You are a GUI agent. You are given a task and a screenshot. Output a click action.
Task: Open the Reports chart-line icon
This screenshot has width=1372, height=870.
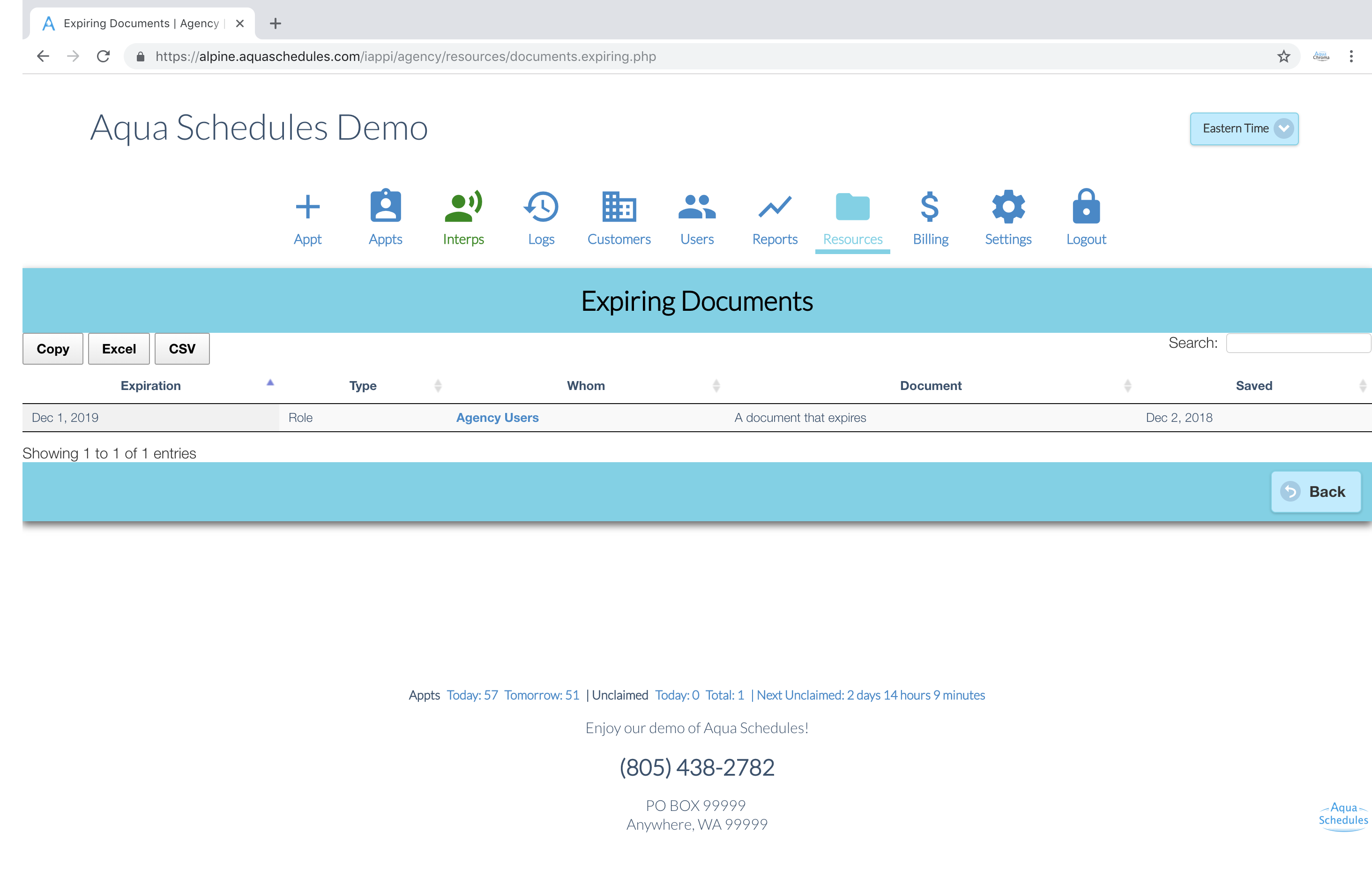(775, 206)
